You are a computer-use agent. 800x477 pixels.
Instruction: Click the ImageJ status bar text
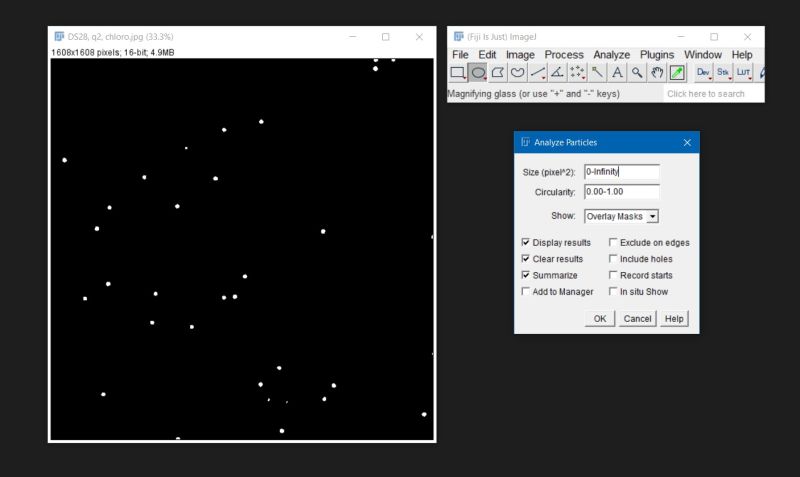533,94
